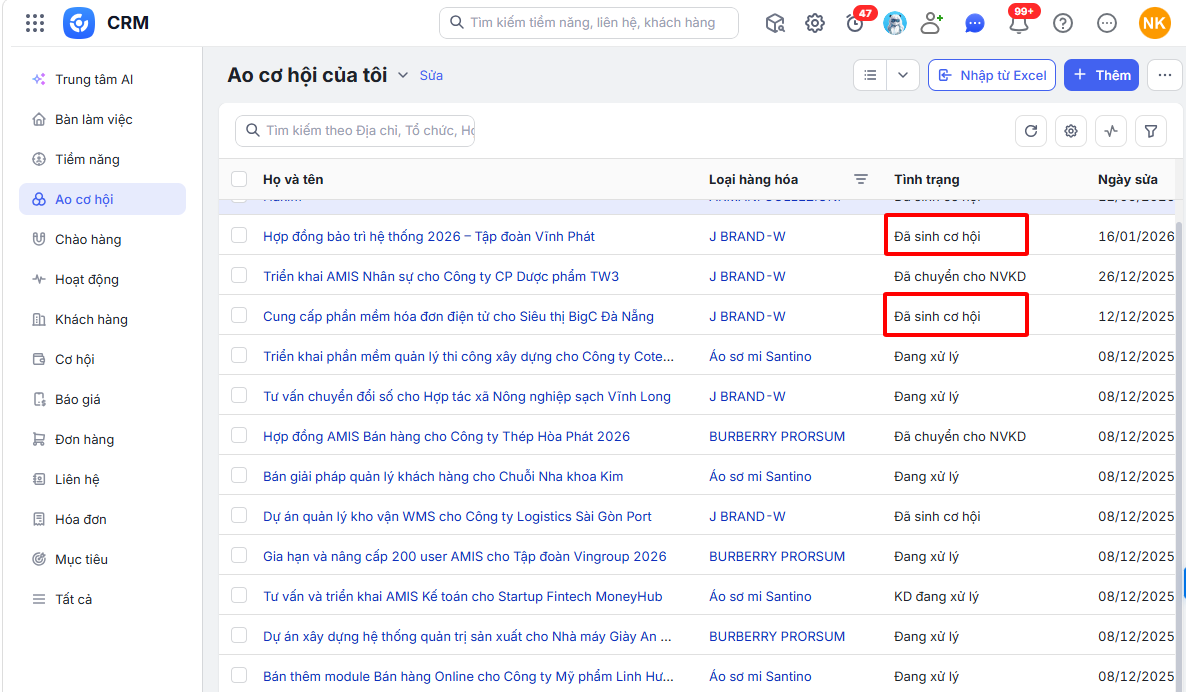Refresh the opportunity pool list
1186x692 pixels.
point(1031,131)
